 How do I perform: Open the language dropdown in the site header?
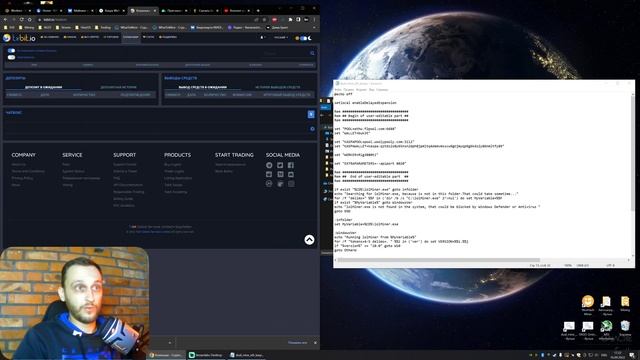[280, 38]
